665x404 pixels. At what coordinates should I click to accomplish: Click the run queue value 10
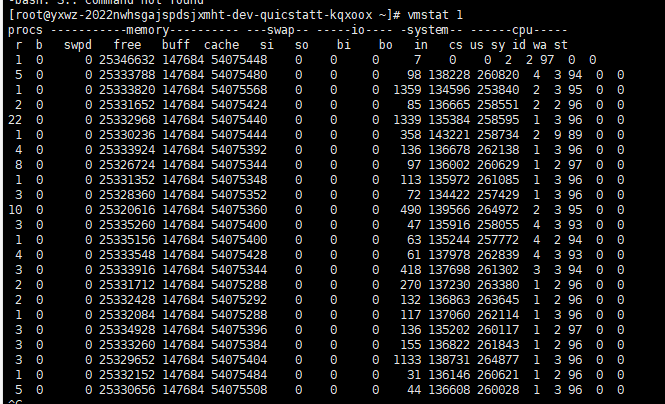coord(15,210)
